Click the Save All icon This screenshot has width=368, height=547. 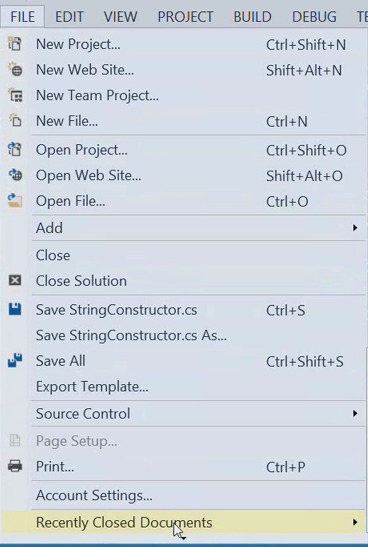pyautogui.click(x=15, y=360)
